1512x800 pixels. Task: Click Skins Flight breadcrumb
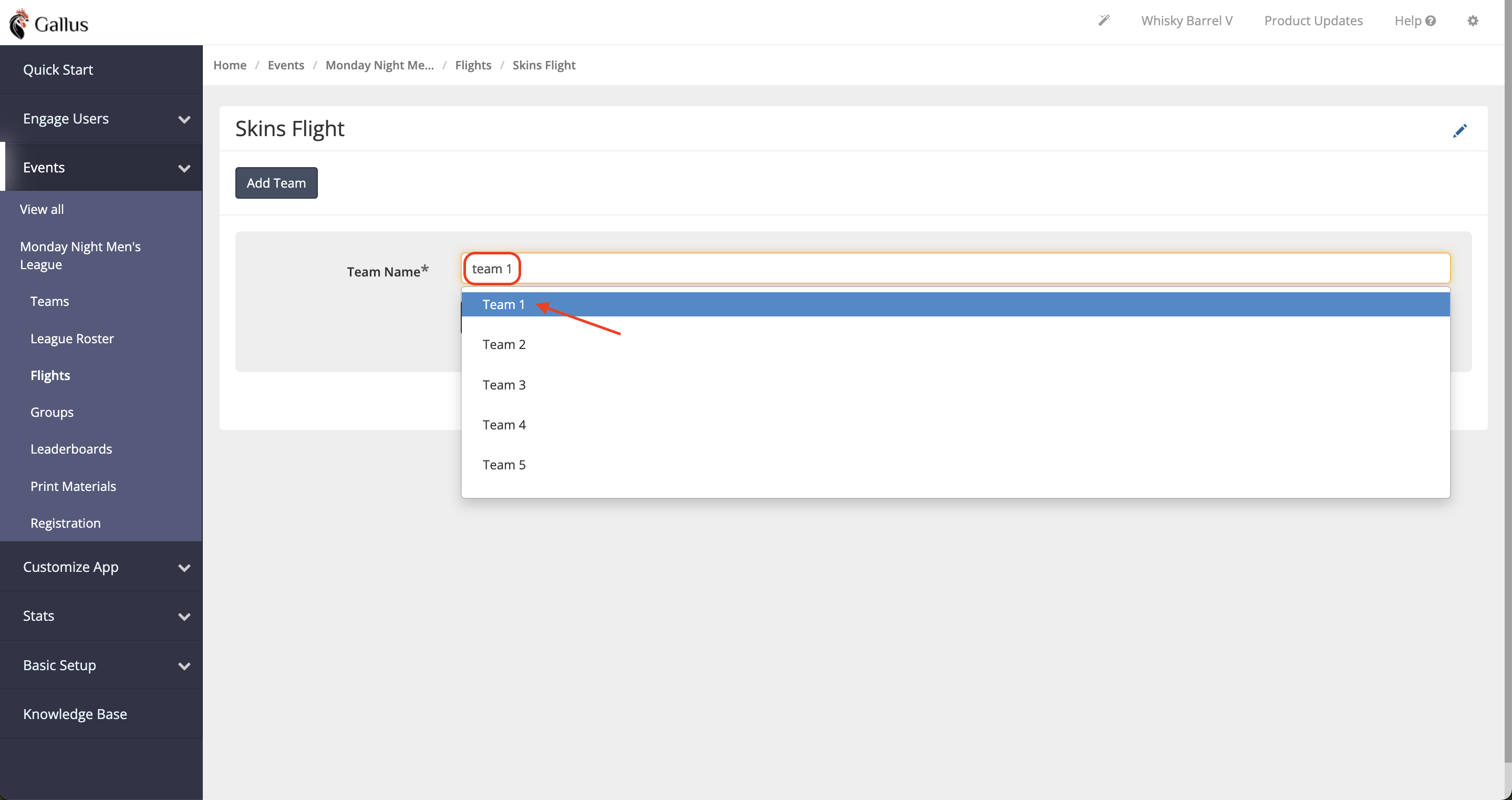[x=544, y=65]
